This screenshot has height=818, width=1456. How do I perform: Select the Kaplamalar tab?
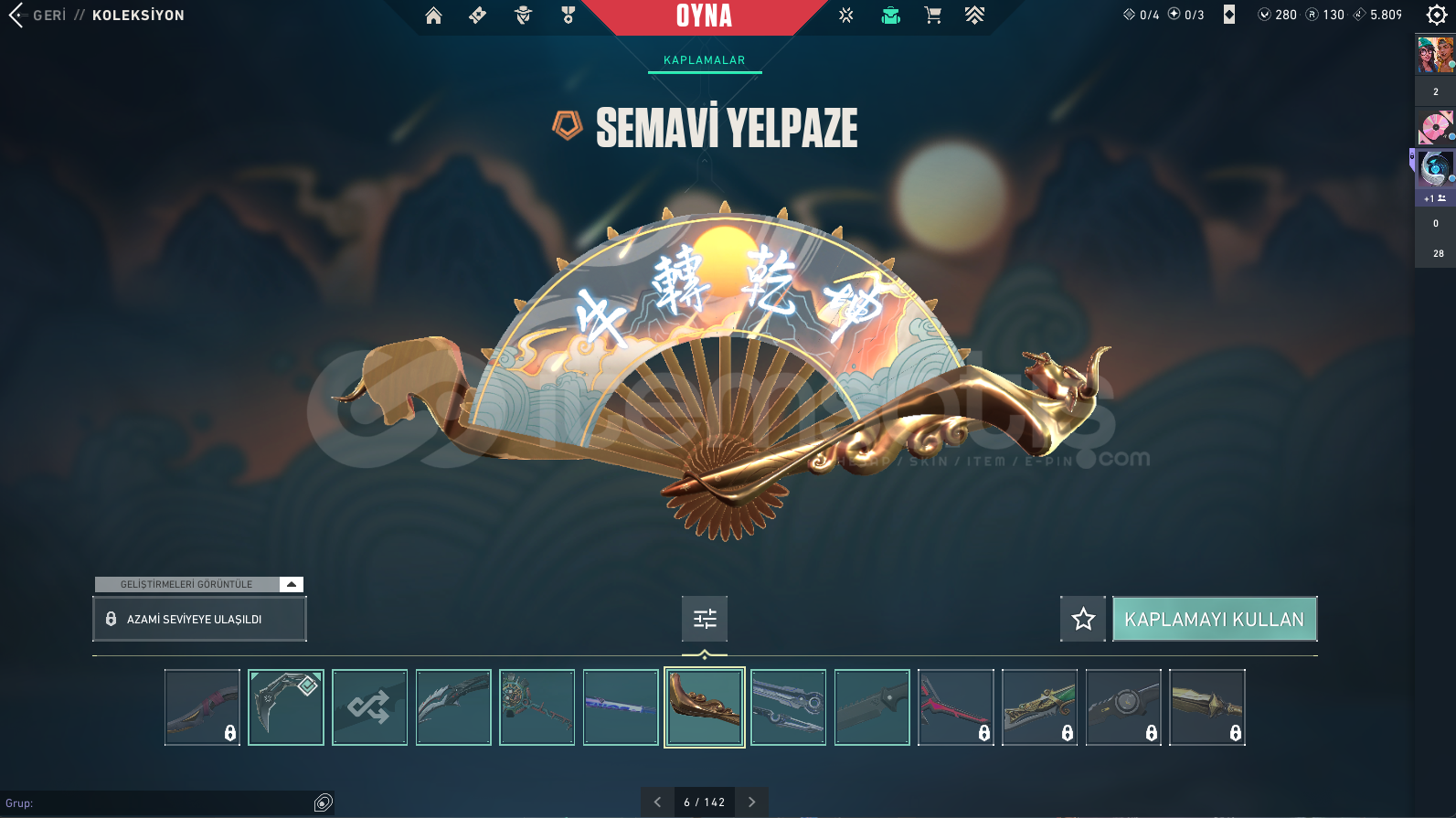click(x=705, y=60)
